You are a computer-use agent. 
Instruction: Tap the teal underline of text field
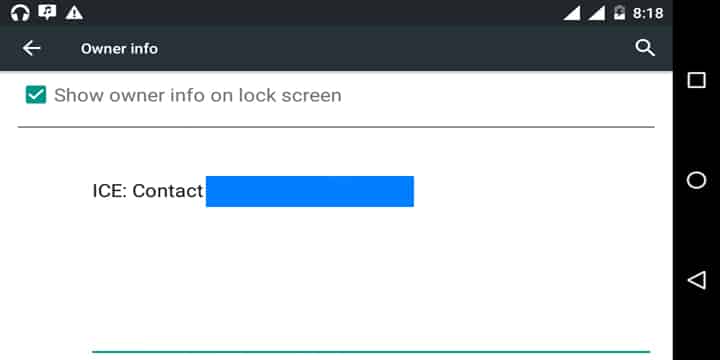coord(371,352)
